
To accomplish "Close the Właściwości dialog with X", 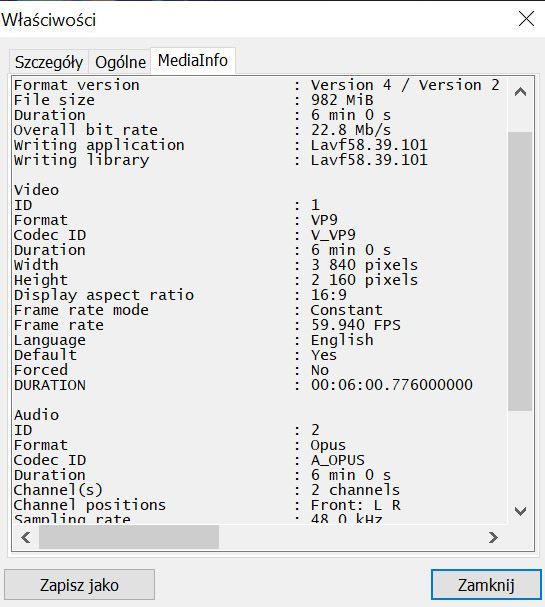I will tap(526, 19).
